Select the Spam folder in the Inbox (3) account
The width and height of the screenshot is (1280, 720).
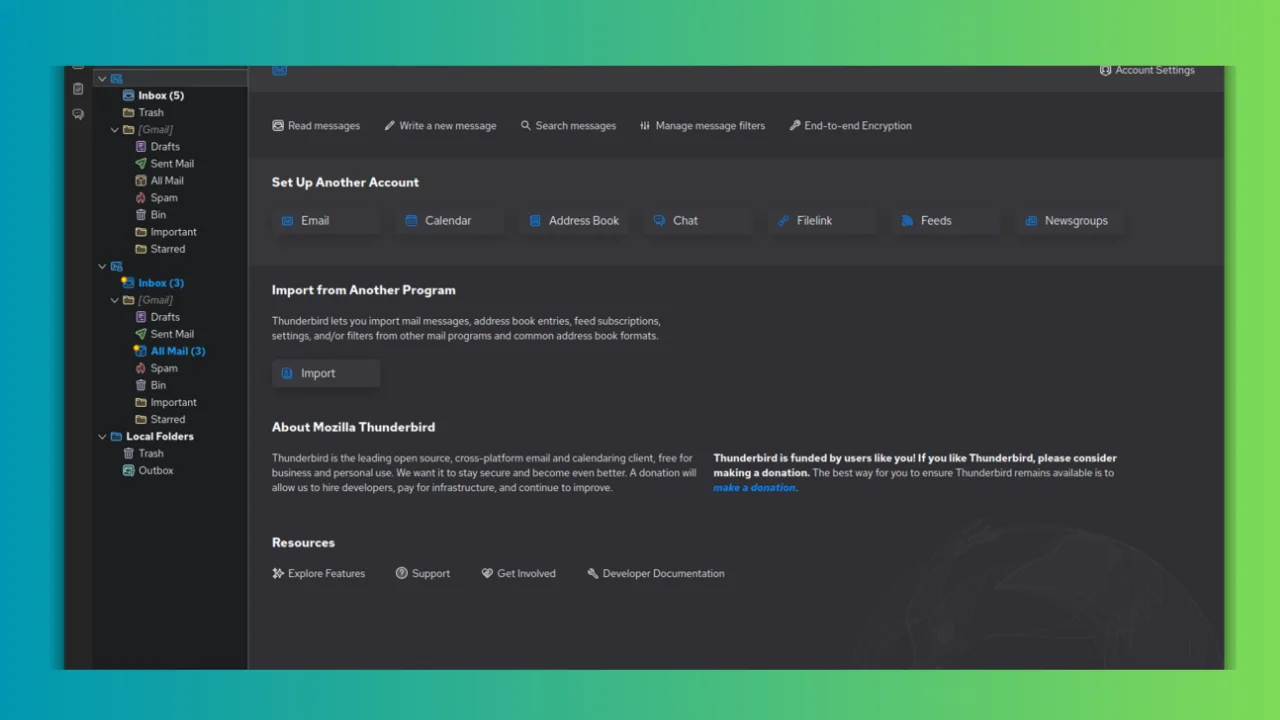(x=164, y=368)
